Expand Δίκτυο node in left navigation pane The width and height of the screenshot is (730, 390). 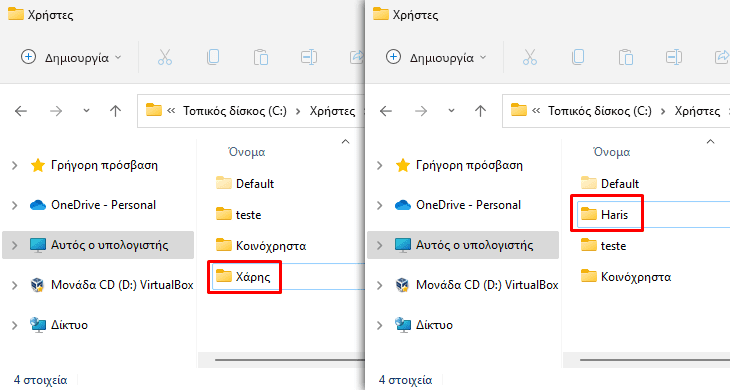(x=14, y=325)
